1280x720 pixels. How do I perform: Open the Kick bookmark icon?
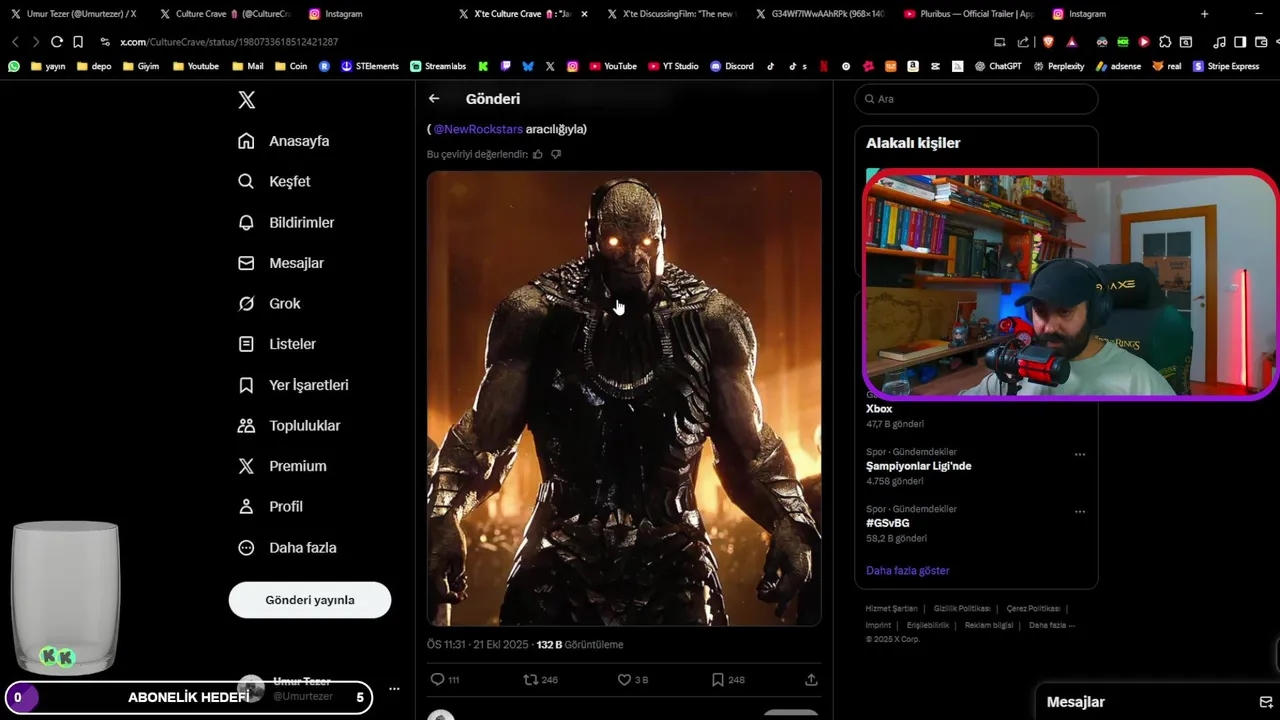[483, 66]
